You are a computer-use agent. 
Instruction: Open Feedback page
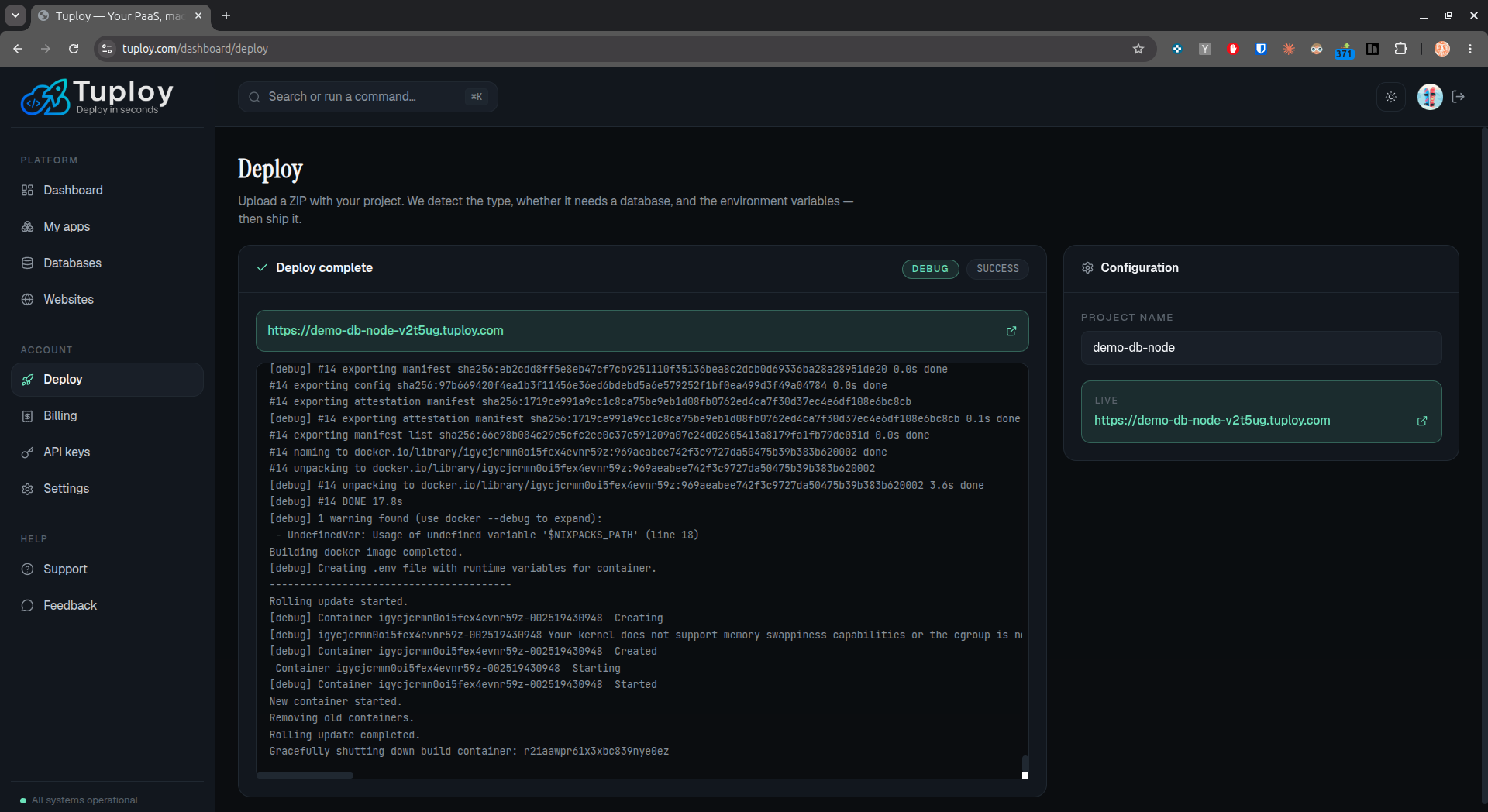click(x=107, y=606)
